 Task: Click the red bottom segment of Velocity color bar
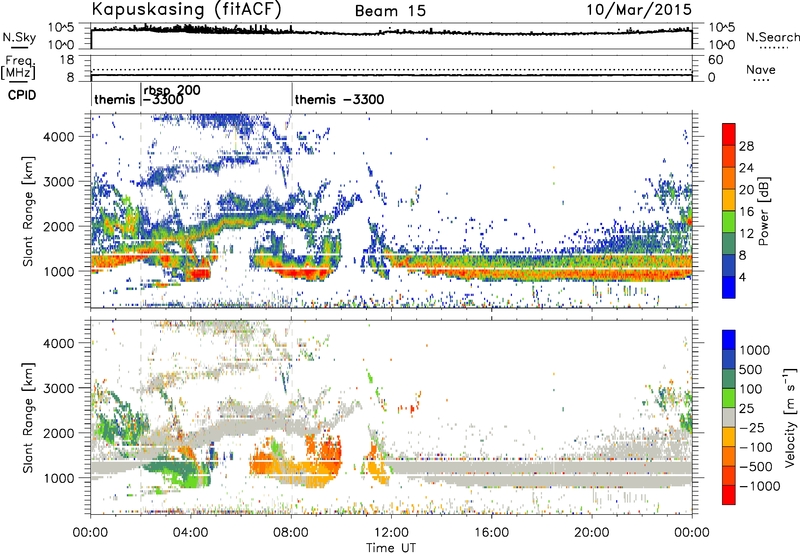click(729, 495)
